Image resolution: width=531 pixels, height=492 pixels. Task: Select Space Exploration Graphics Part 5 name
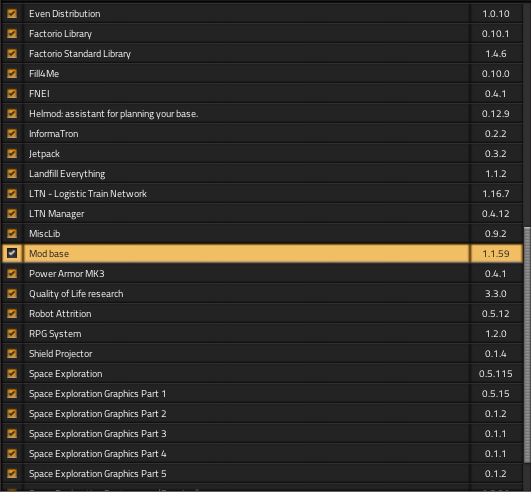[98, 473]
